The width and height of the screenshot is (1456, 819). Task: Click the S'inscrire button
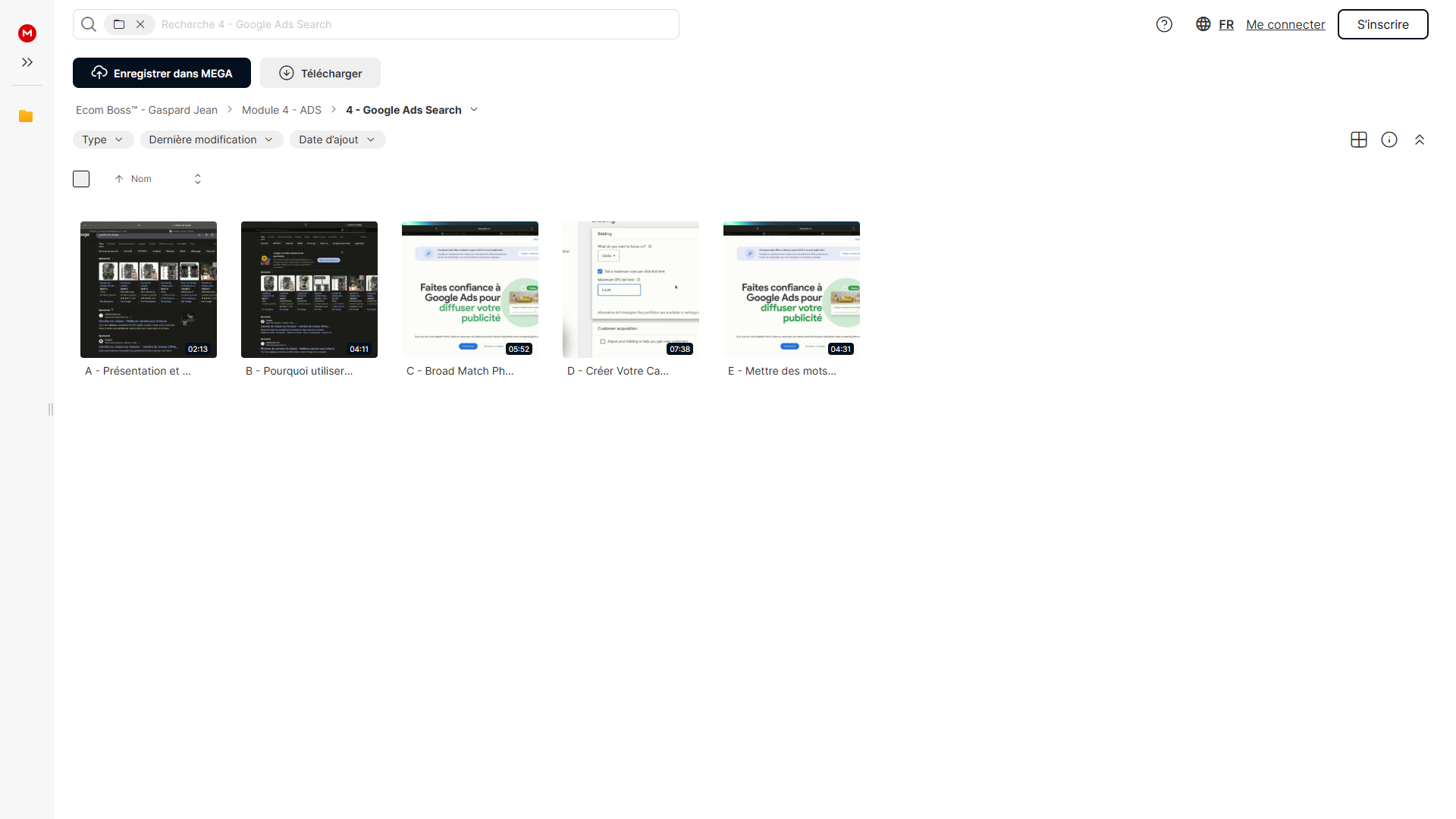1382,24
